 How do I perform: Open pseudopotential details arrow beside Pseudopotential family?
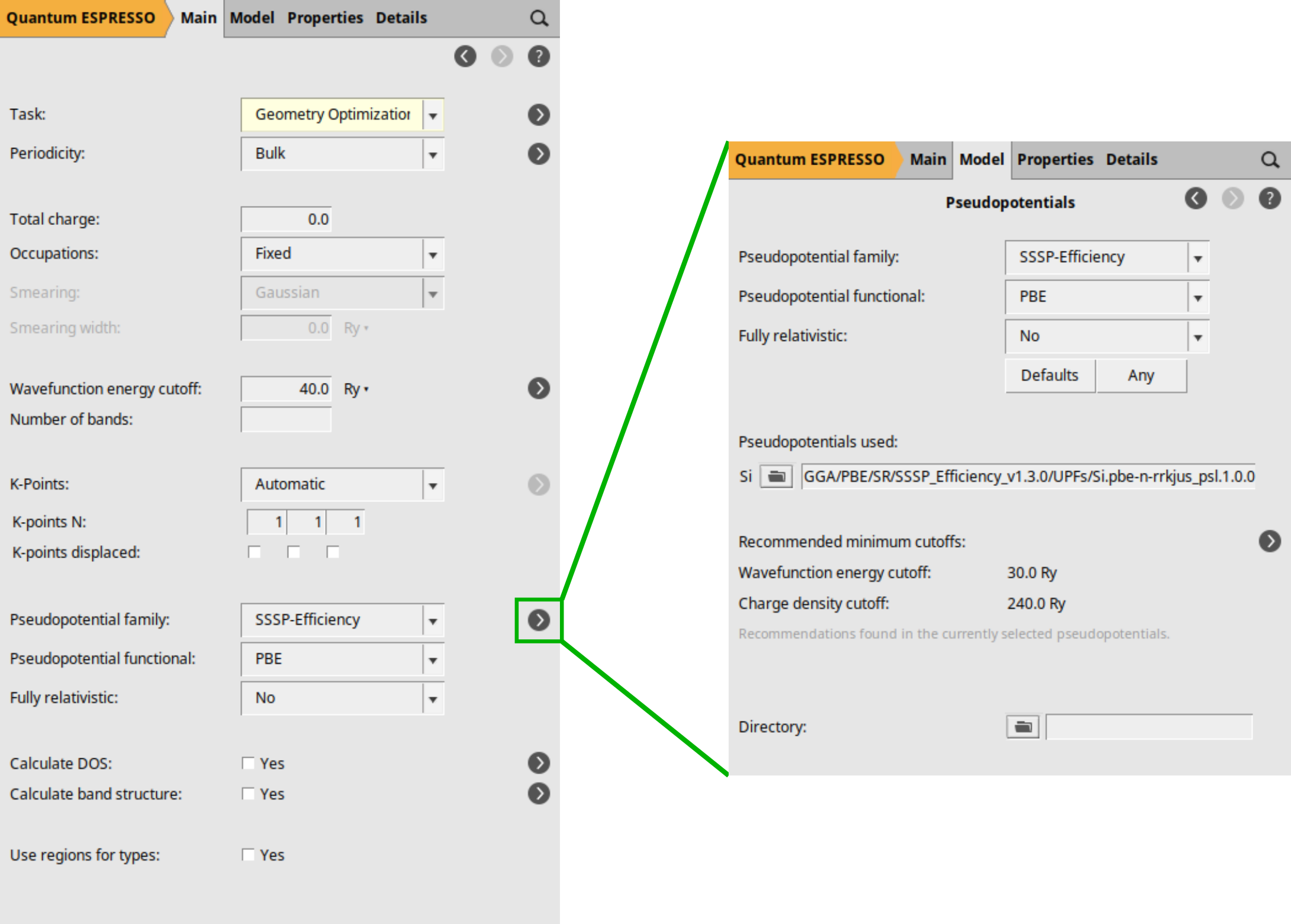coord(539,620)
